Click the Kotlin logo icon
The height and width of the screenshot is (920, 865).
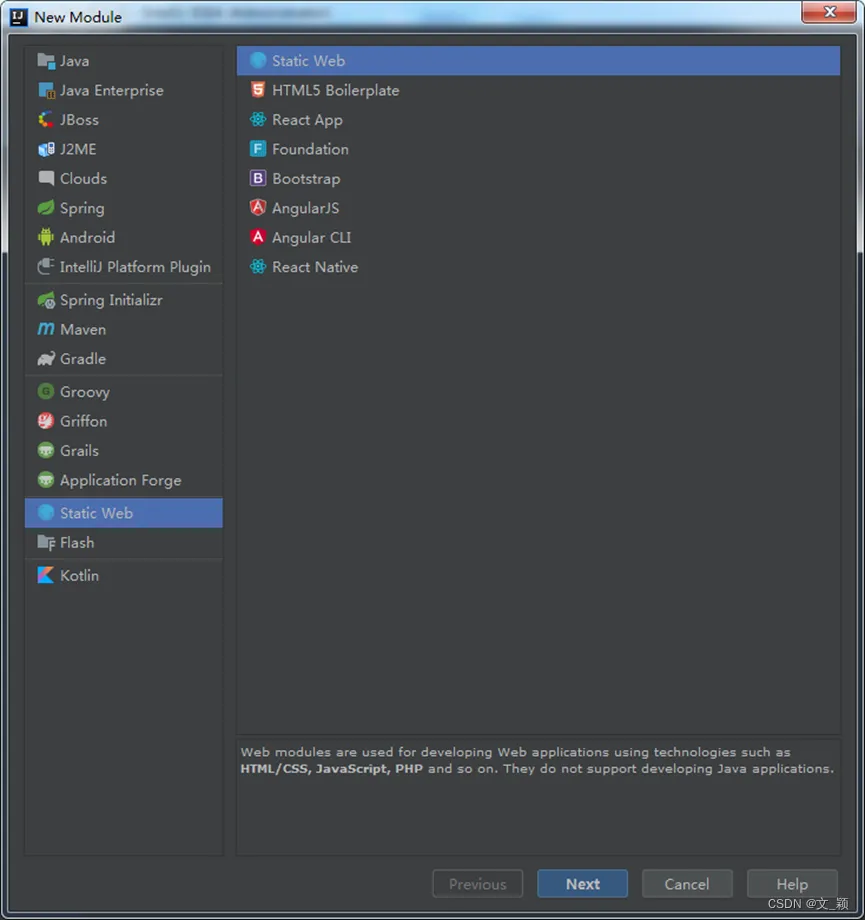tap(46, 576)
